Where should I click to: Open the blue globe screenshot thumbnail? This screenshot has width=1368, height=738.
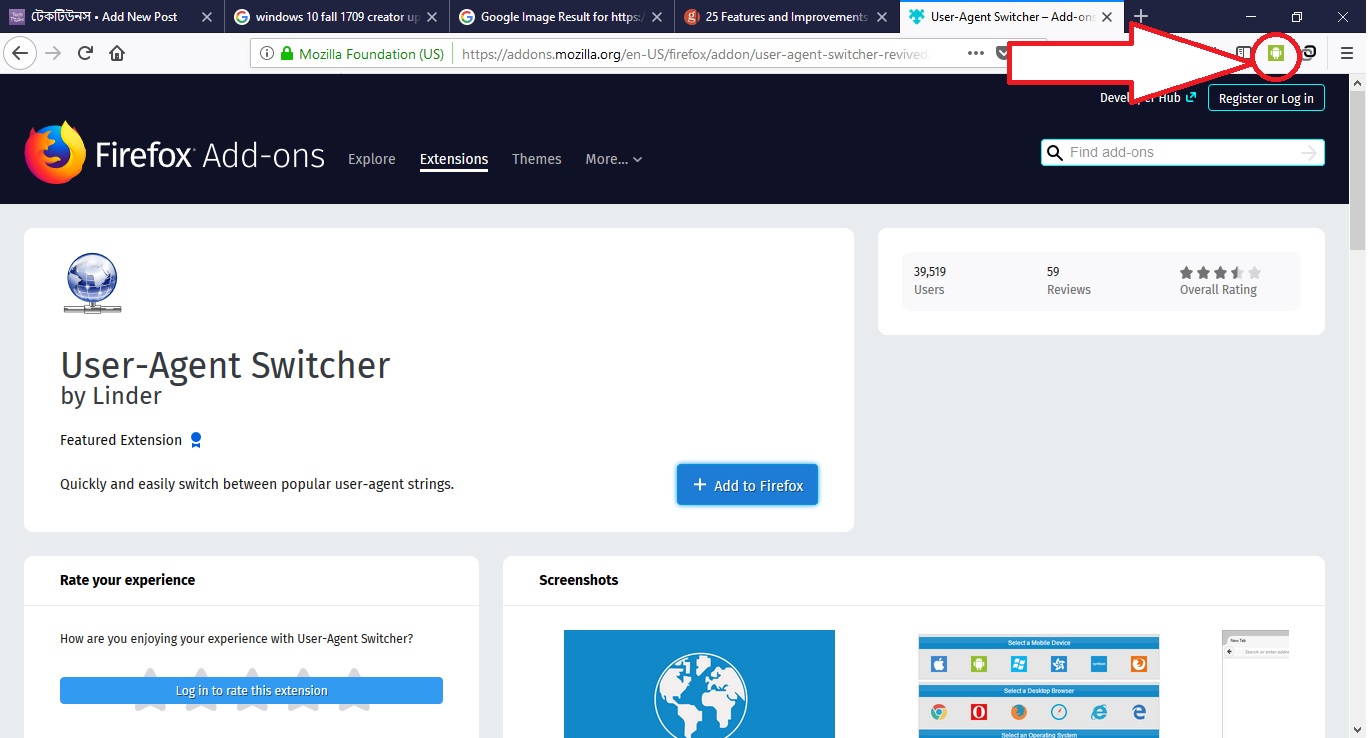699,684
